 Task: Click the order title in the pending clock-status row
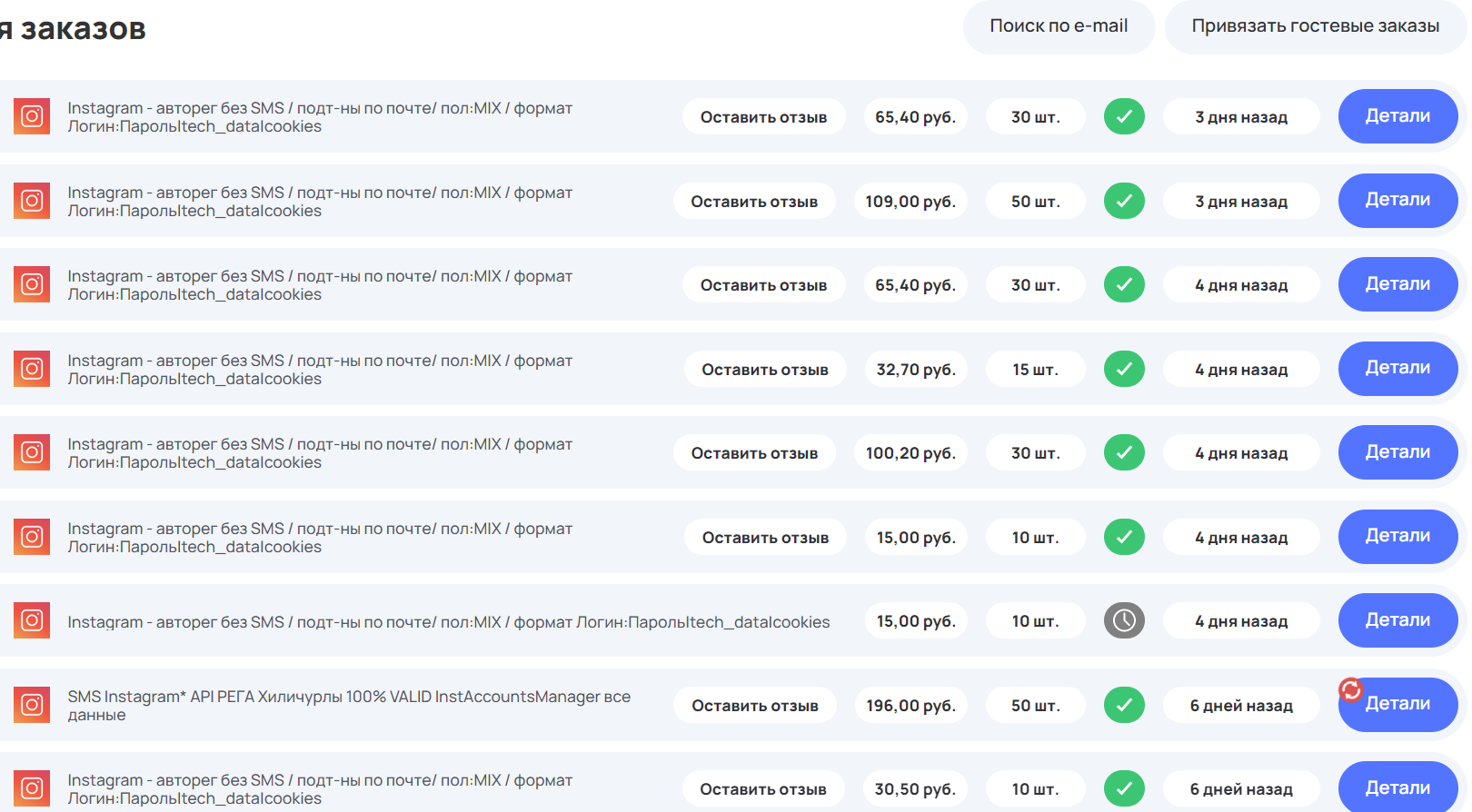click(x=449, y=622)
